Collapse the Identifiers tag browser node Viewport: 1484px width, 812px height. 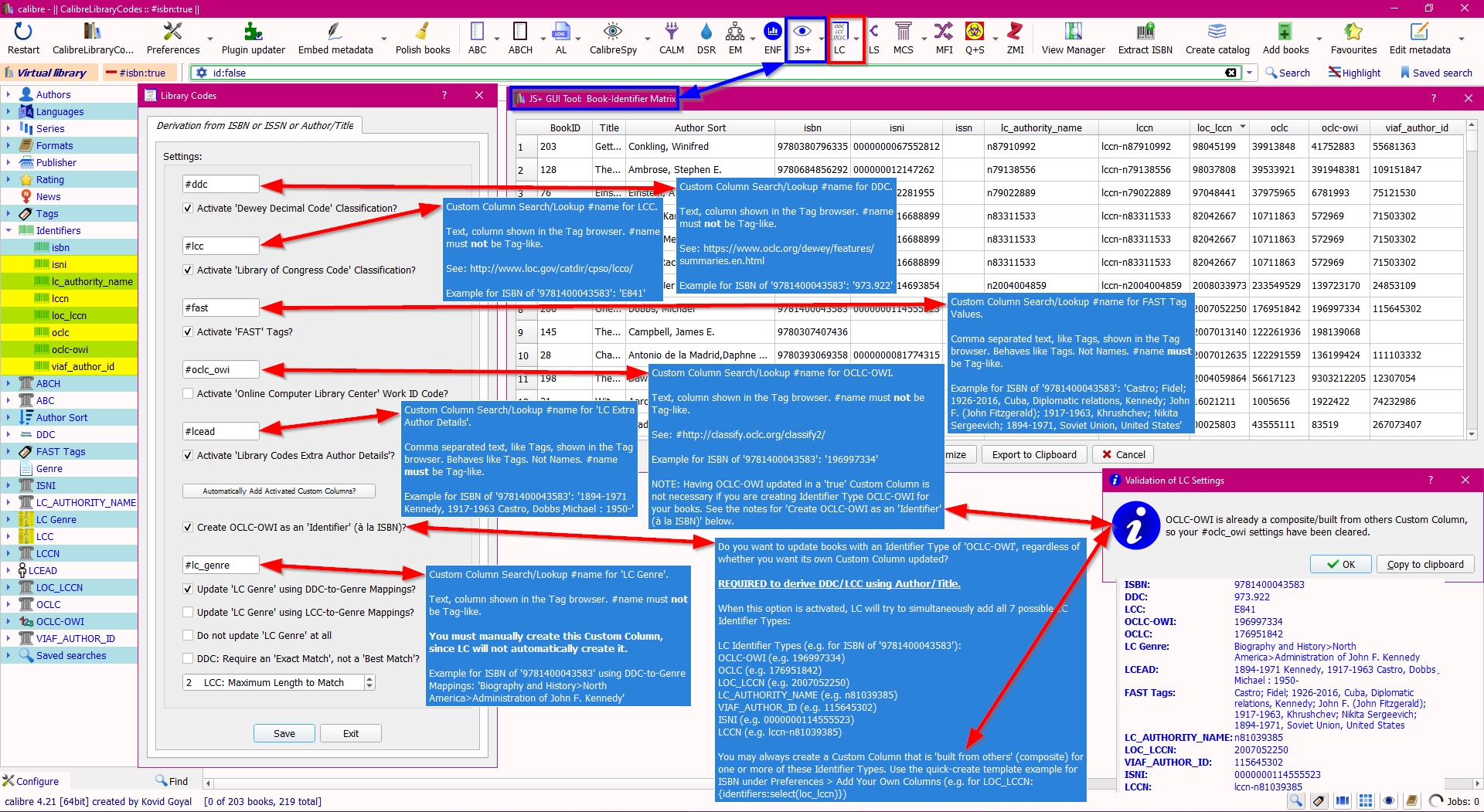coord(9,230)
